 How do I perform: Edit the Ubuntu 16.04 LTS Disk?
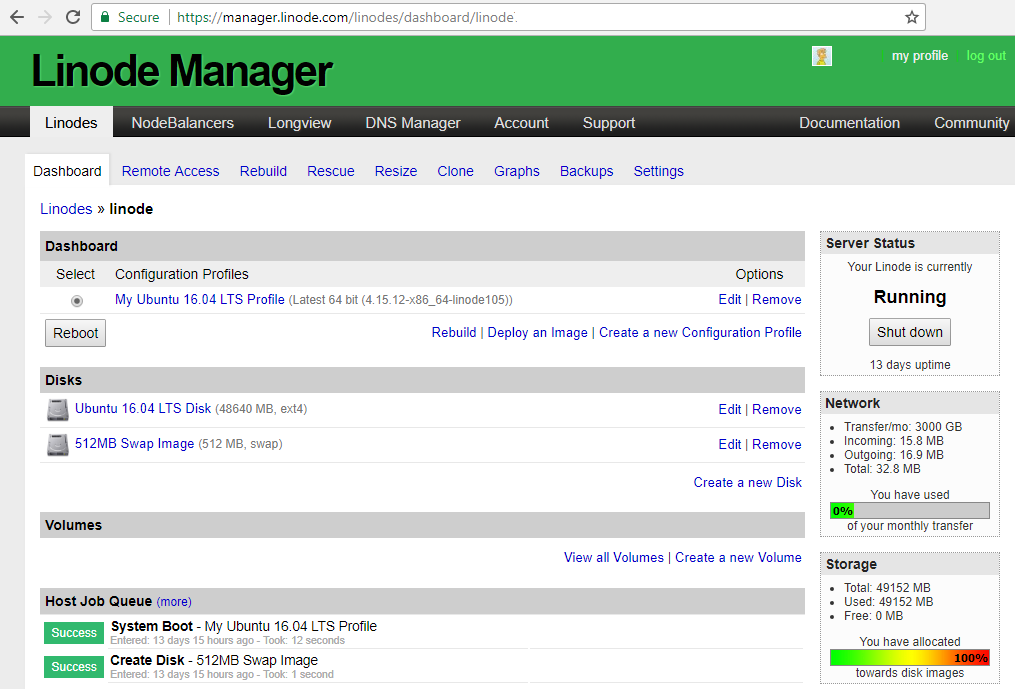730,409
